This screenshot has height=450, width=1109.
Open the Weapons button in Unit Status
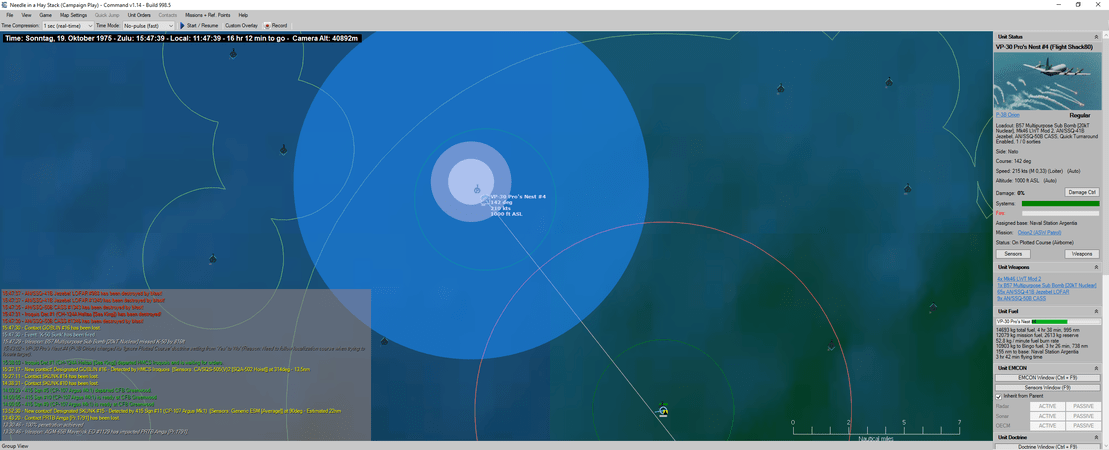1082,254
